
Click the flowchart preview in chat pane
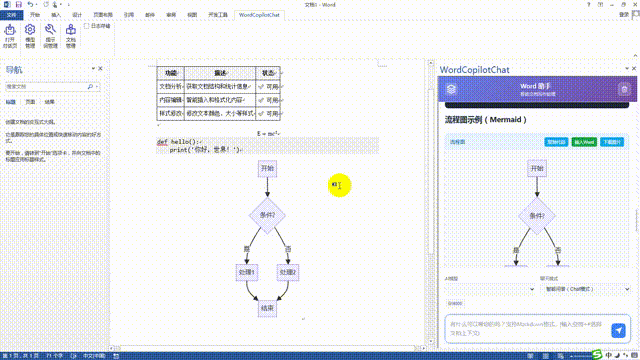[x=537, y=213]
